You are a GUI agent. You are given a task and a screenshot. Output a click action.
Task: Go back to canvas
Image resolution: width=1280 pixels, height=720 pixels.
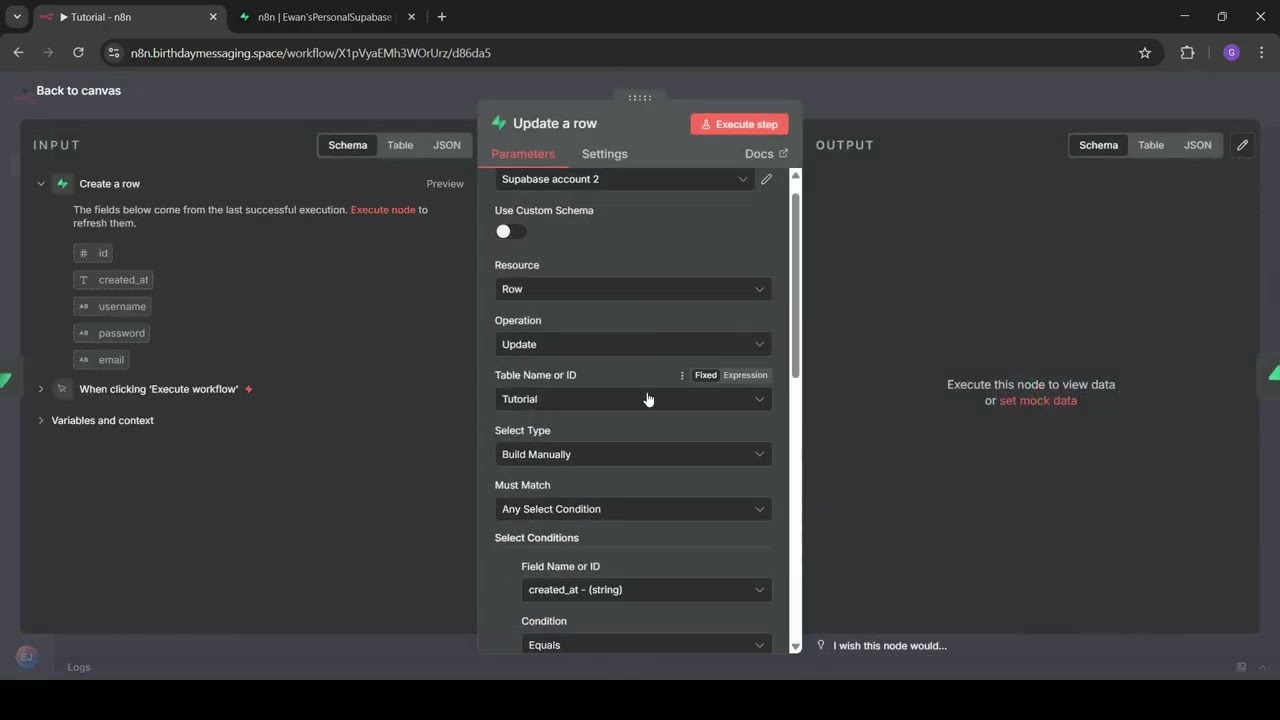[x=78, y=90]
